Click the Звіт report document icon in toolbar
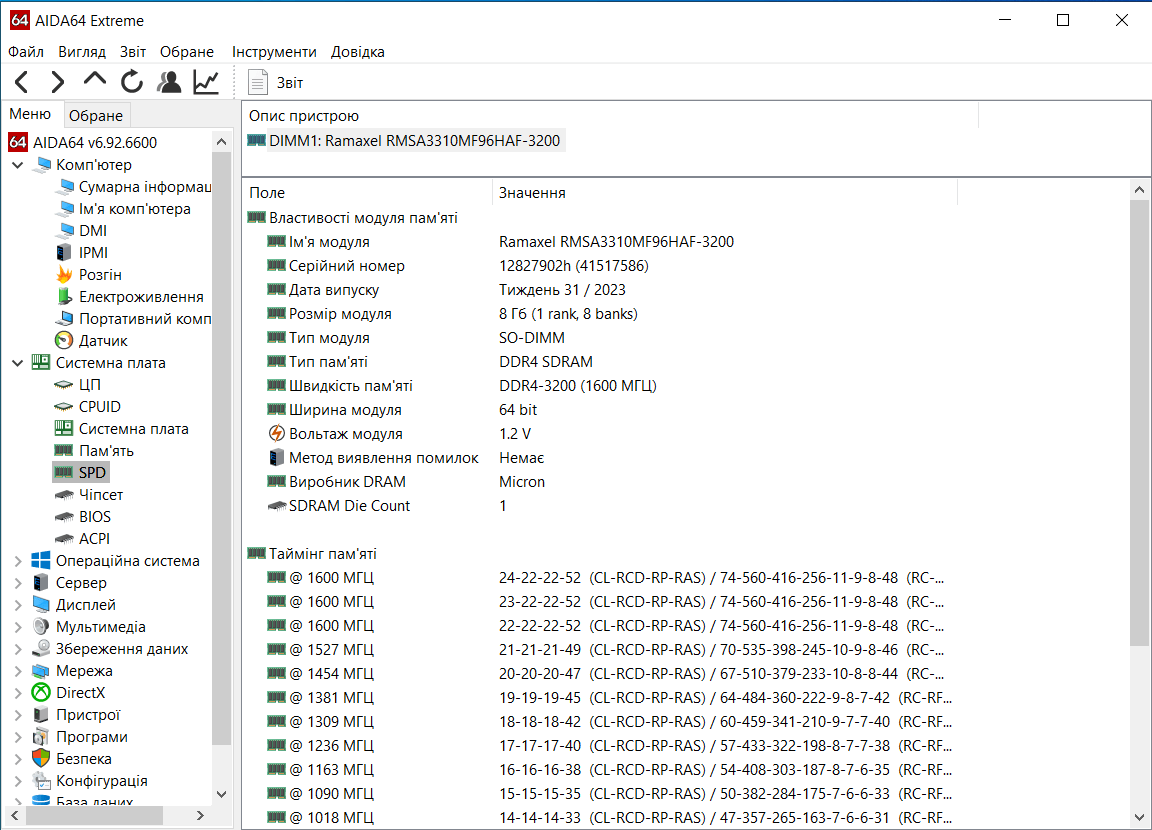The width and height of the screenshot is (1152, 830). (257, 82)
